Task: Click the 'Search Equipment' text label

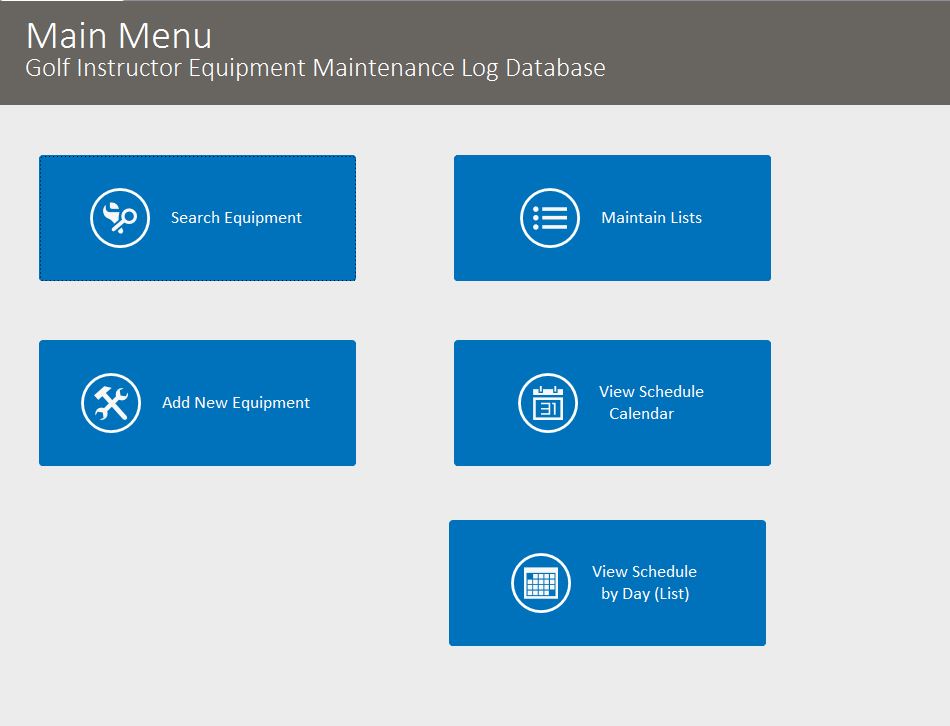Action: tap(236, 217)
